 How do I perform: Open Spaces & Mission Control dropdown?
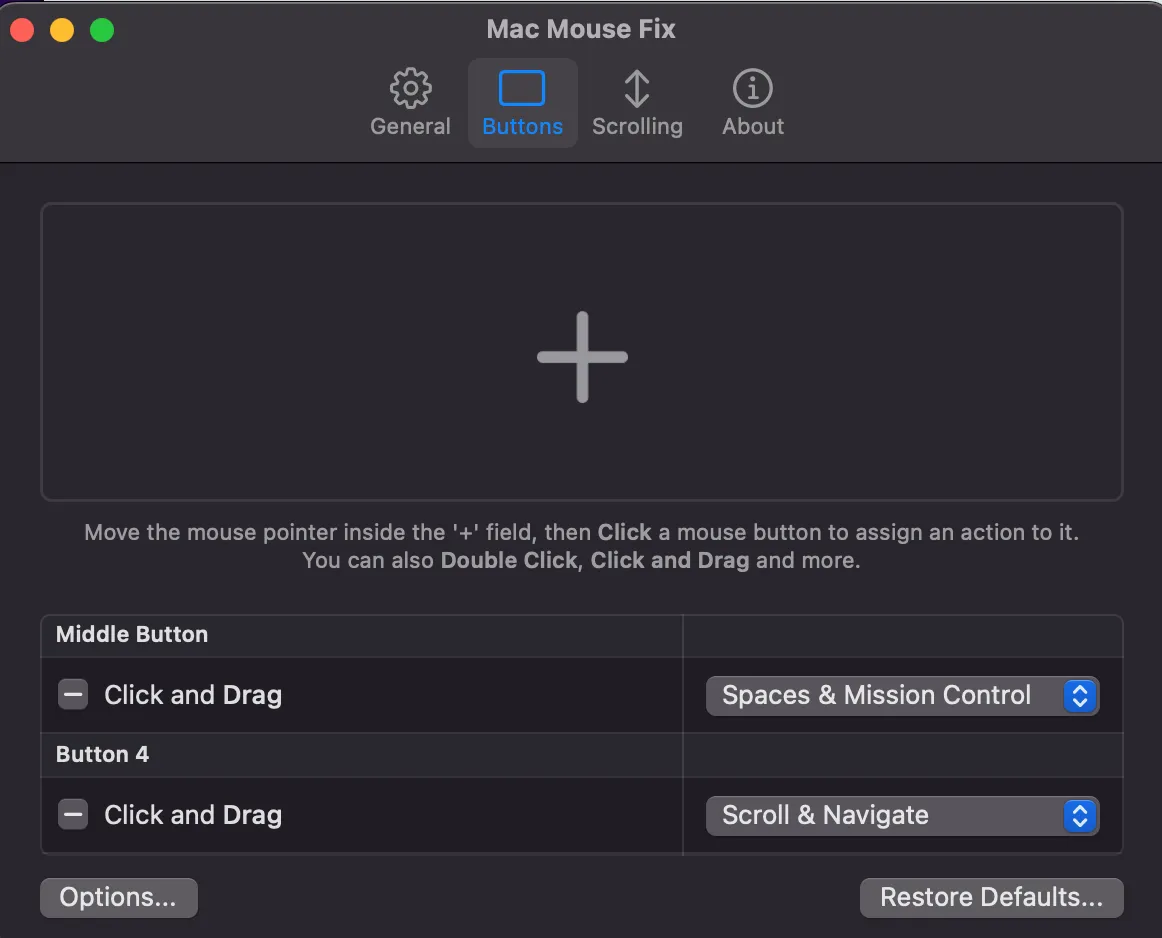(902, 696)
